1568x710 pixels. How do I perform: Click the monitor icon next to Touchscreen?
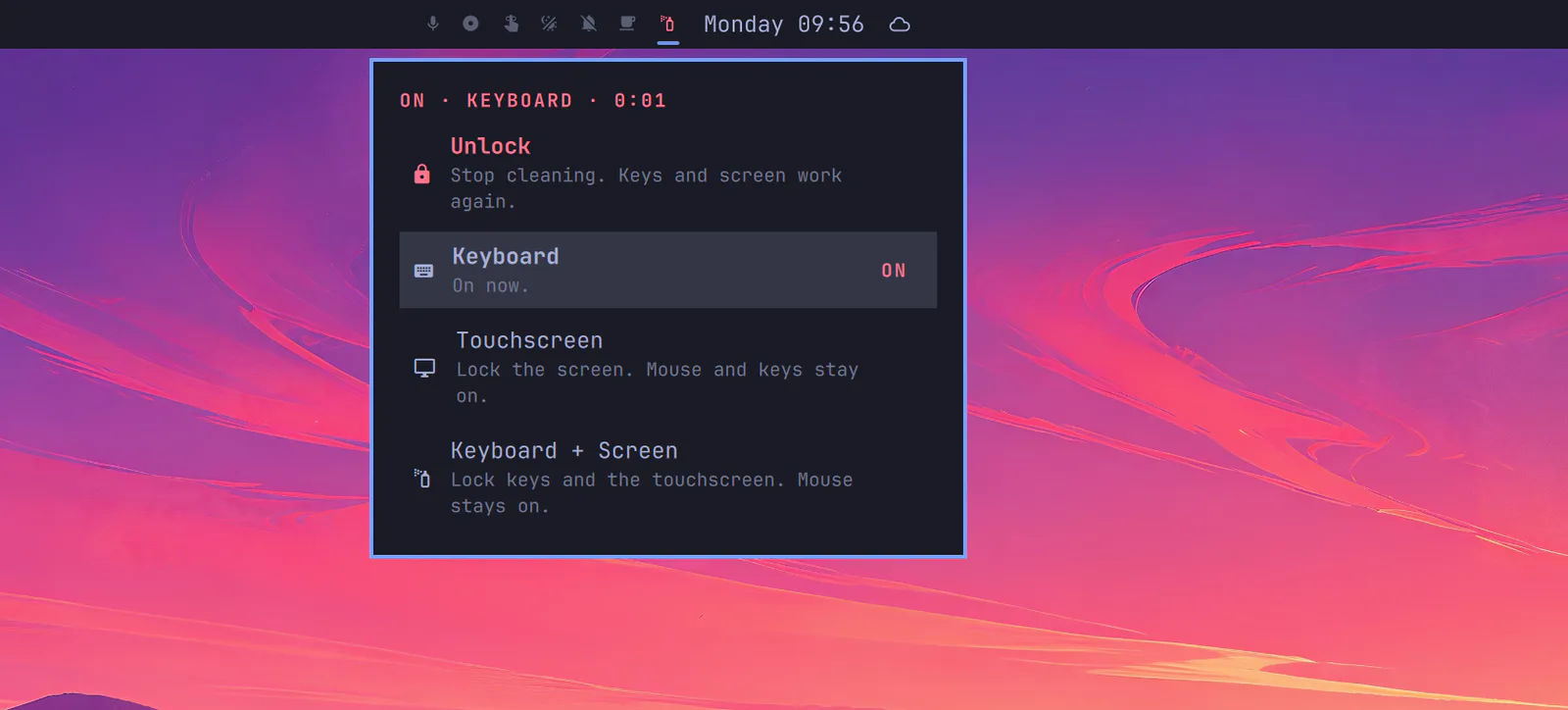click(424, 368)
